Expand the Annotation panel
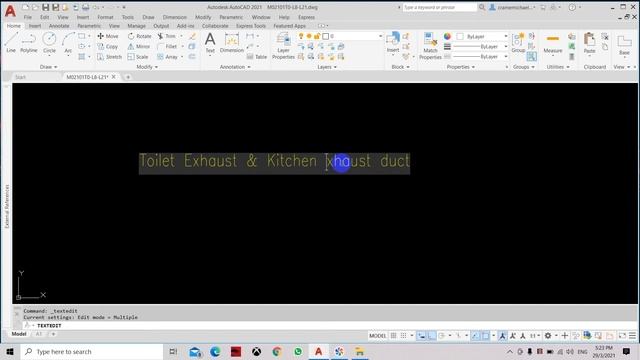 click(x=235, y=67)
